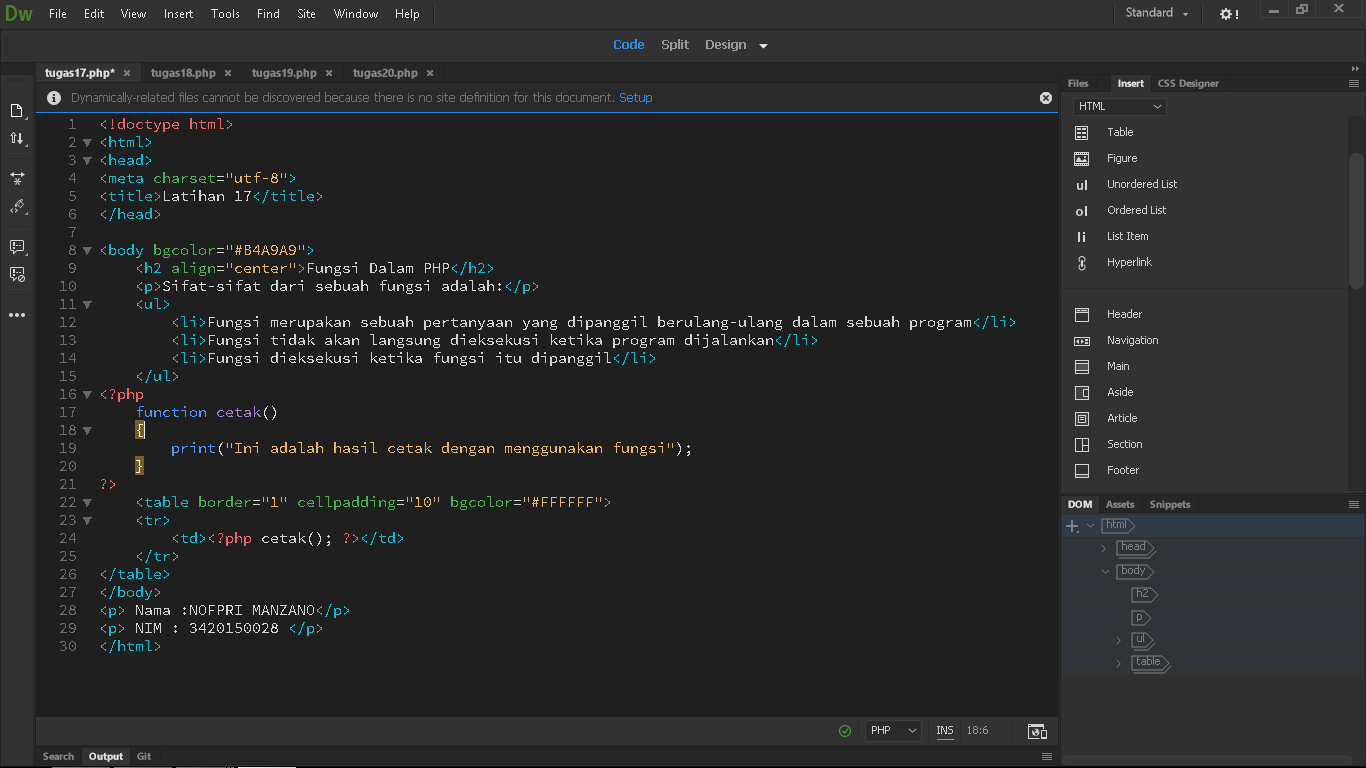Viewport: 1366px width, 768px height.
Task: Collapse the html code fold on line 2
Action: click(87, 142)
